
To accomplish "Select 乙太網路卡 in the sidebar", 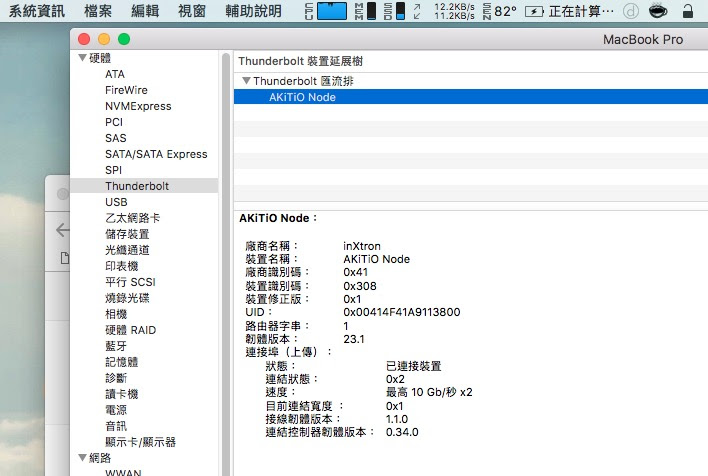I will click(x=132, y=218).
